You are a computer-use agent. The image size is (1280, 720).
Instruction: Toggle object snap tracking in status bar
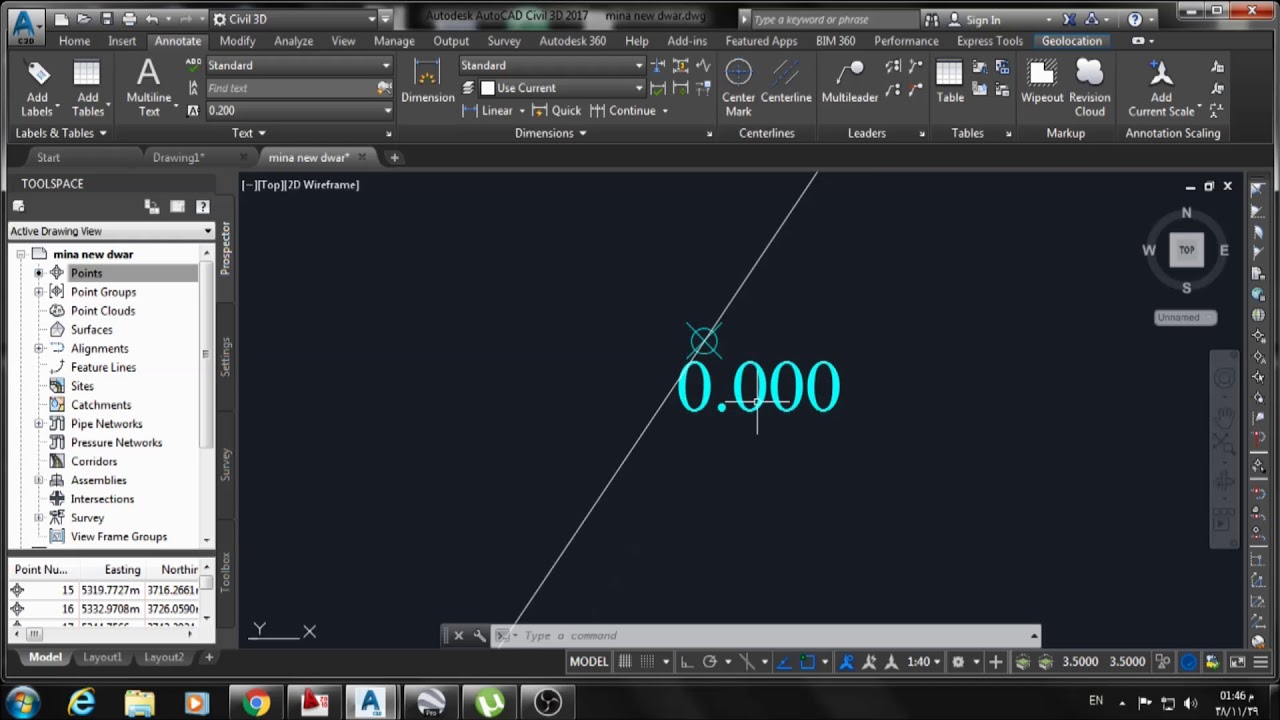click(784, 662)
